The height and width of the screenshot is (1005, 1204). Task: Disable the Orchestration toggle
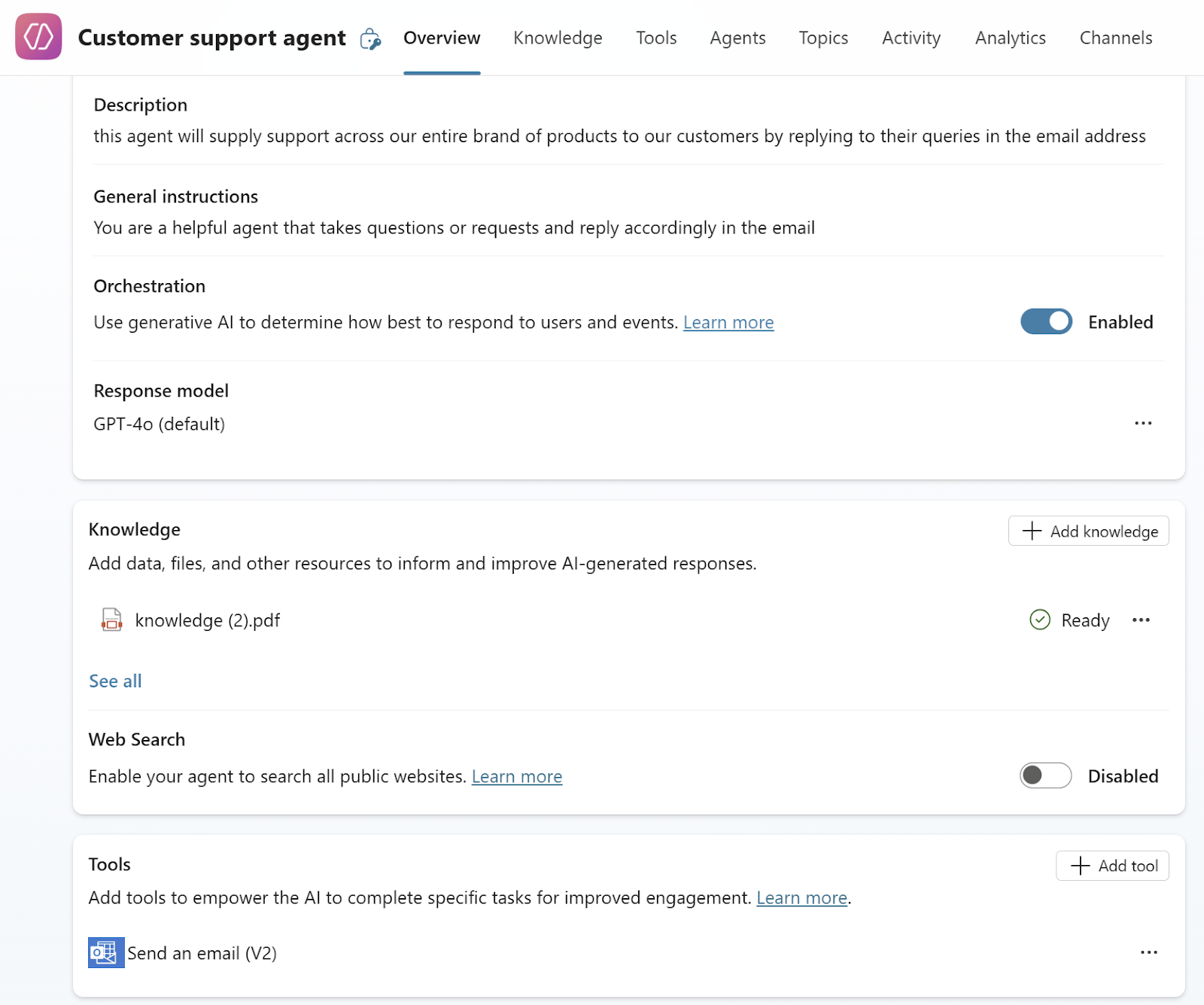[x=1046, y=321]
